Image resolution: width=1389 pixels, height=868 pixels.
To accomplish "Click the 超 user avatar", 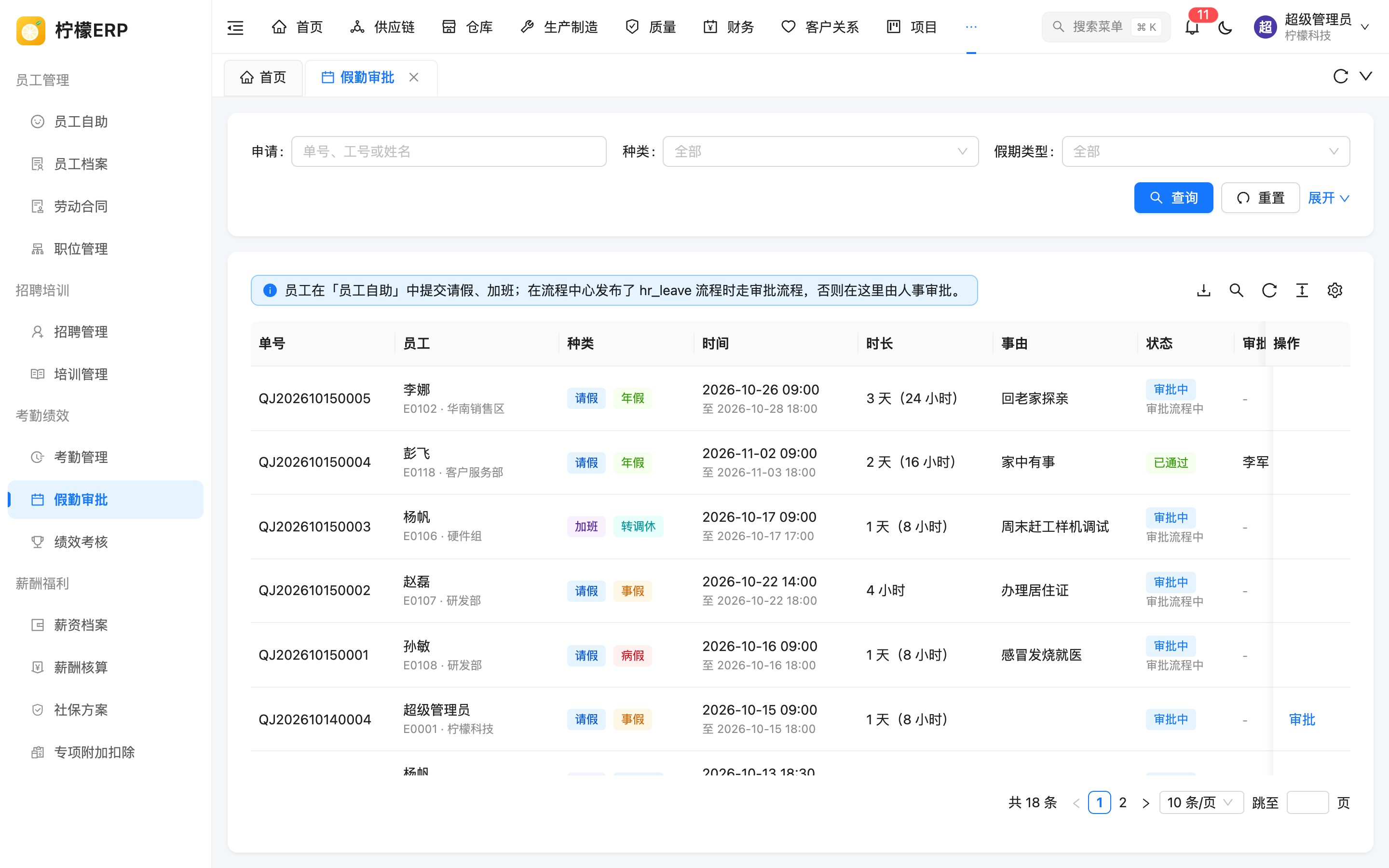I will [x=1265, y=27].
